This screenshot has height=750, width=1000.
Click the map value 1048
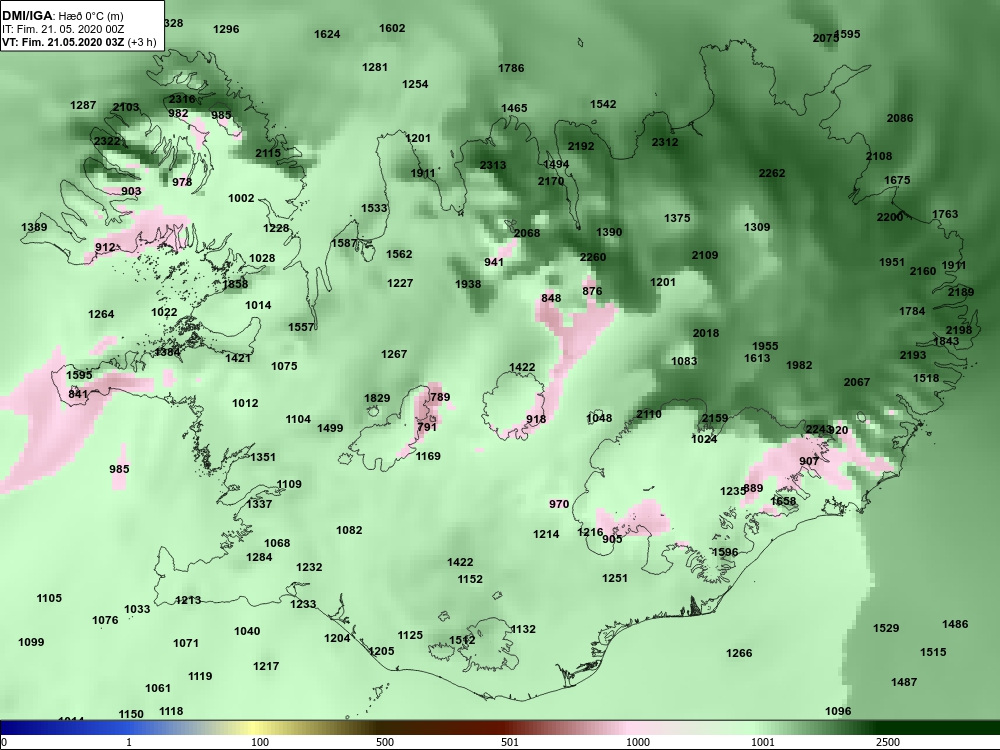(x=599, y=418)
